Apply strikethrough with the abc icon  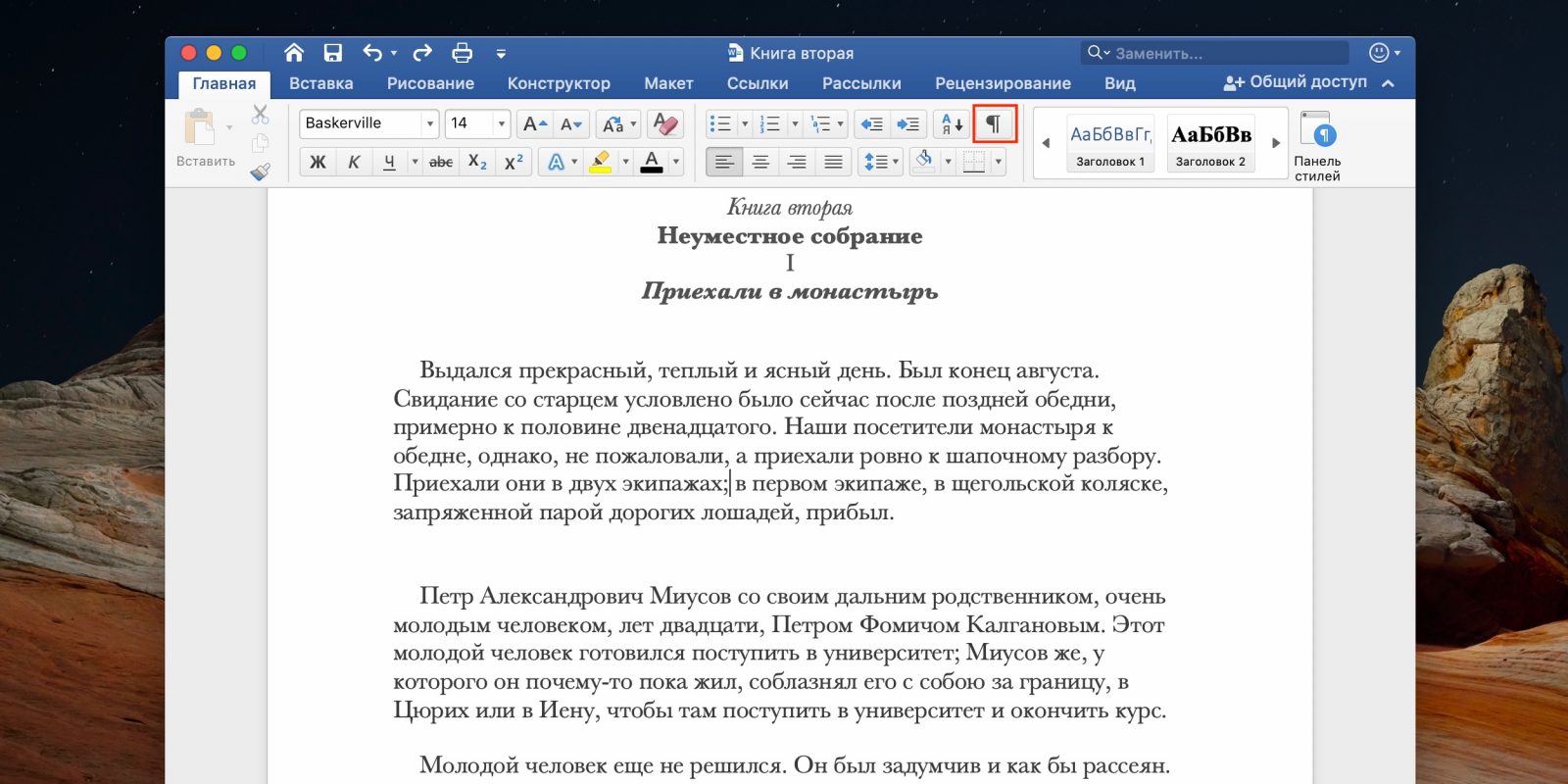coord(441,162)
